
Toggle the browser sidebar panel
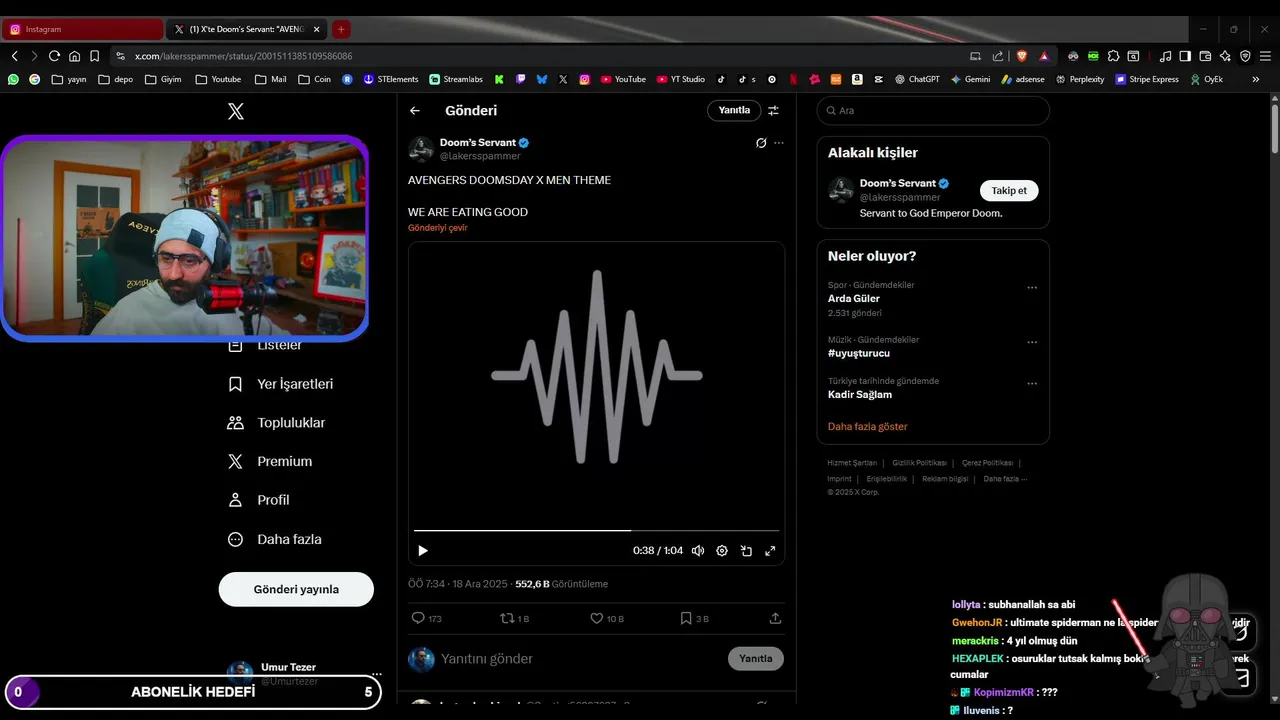1185,56
